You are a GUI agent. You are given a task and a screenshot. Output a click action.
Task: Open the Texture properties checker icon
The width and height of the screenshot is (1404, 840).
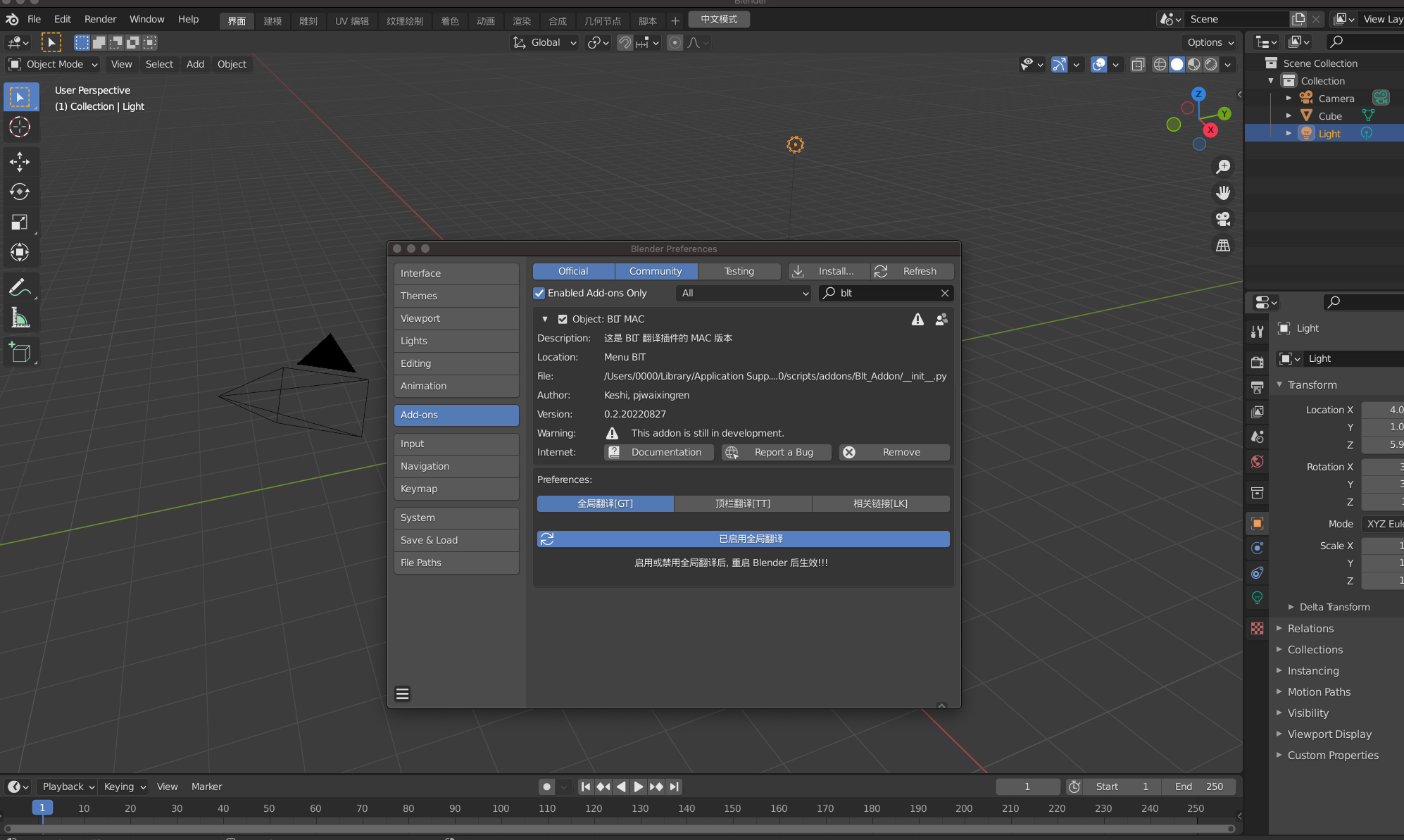click(1257, 628)
